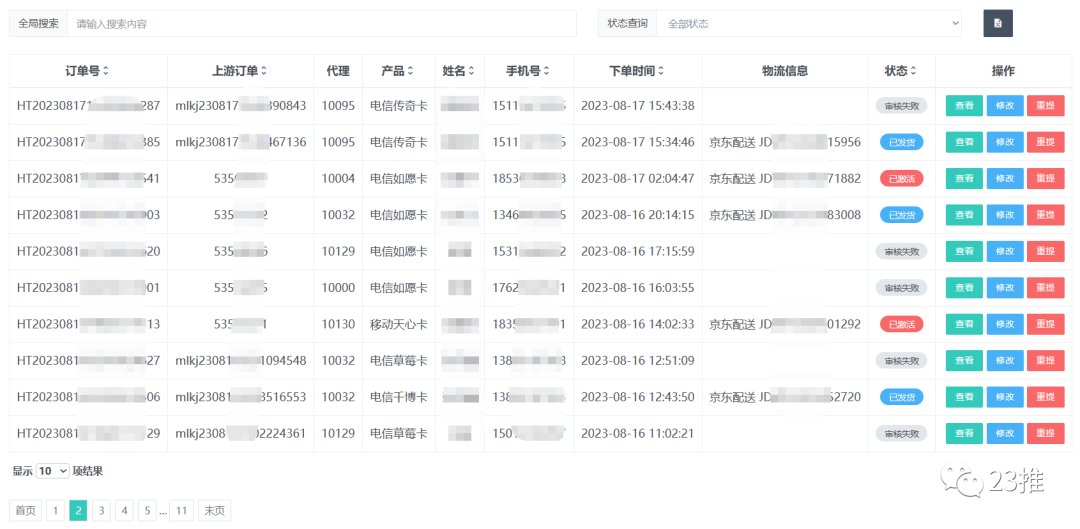Screen dimensions: 1080x529
Task: Edit order placed at 17:15:59
Action: [x=1005, y=251]
